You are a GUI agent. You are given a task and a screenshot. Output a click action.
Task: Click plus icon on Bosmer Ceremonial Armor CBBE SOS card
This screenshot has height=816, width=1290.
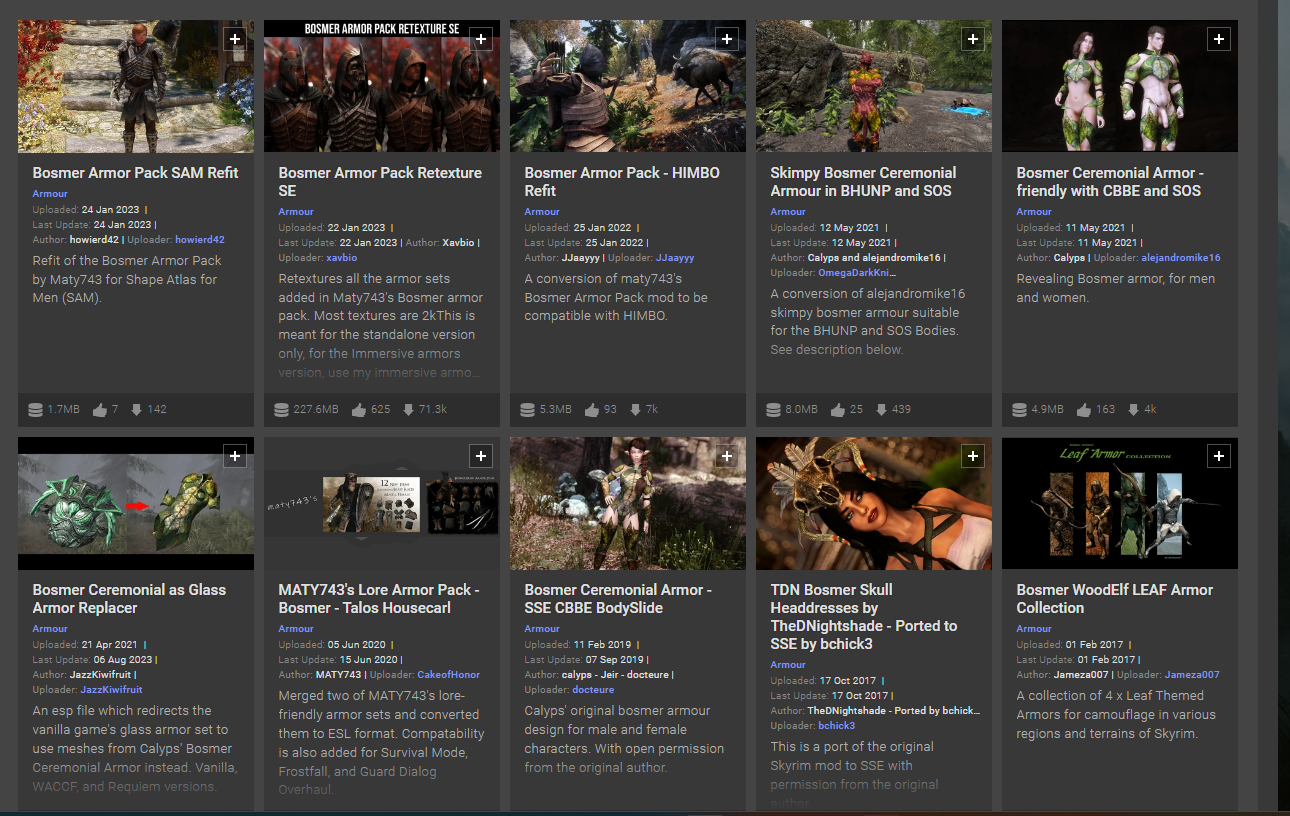[x=1219, y=39]
